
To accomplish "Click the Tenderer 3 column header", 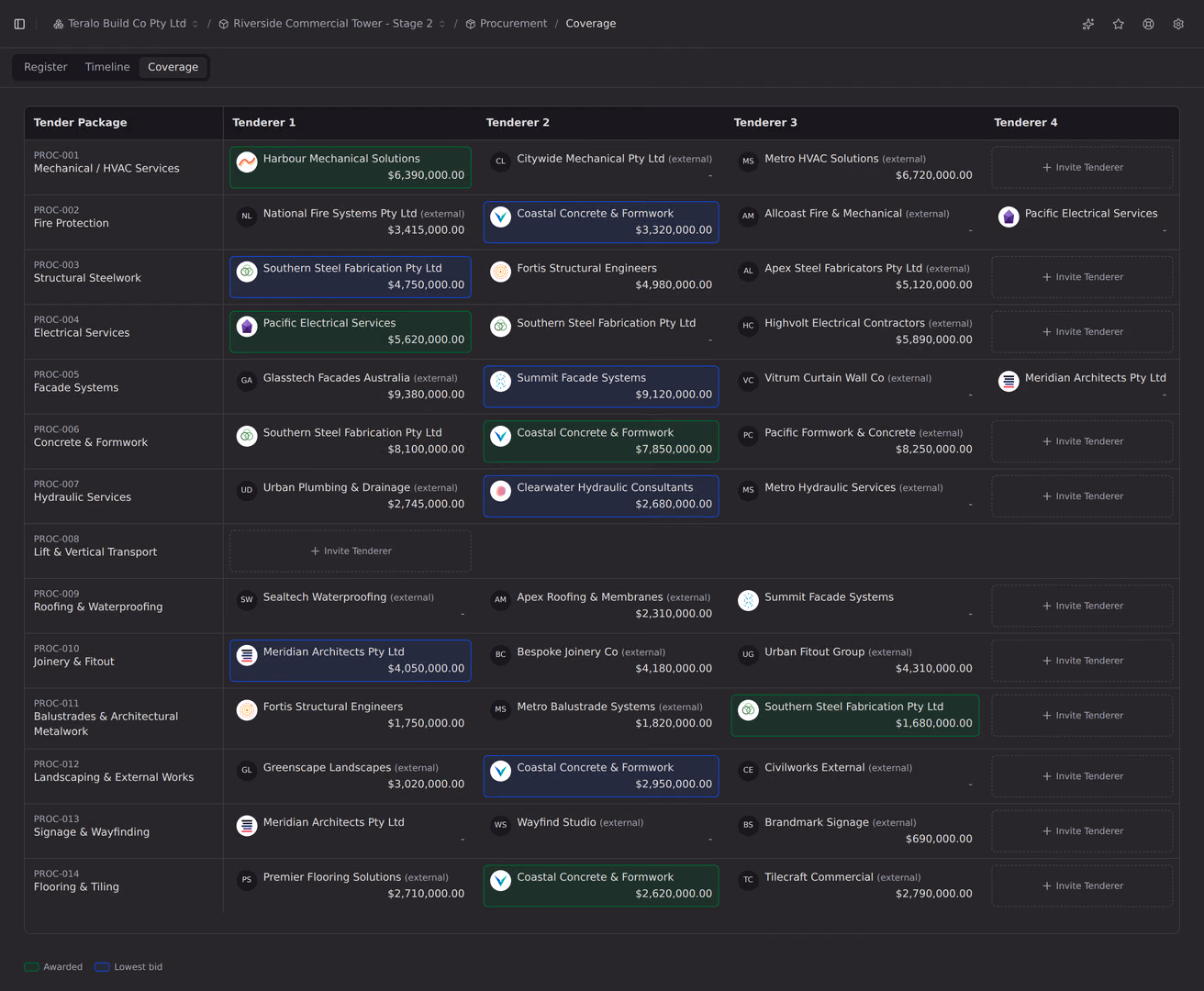I will coord(765,123).
